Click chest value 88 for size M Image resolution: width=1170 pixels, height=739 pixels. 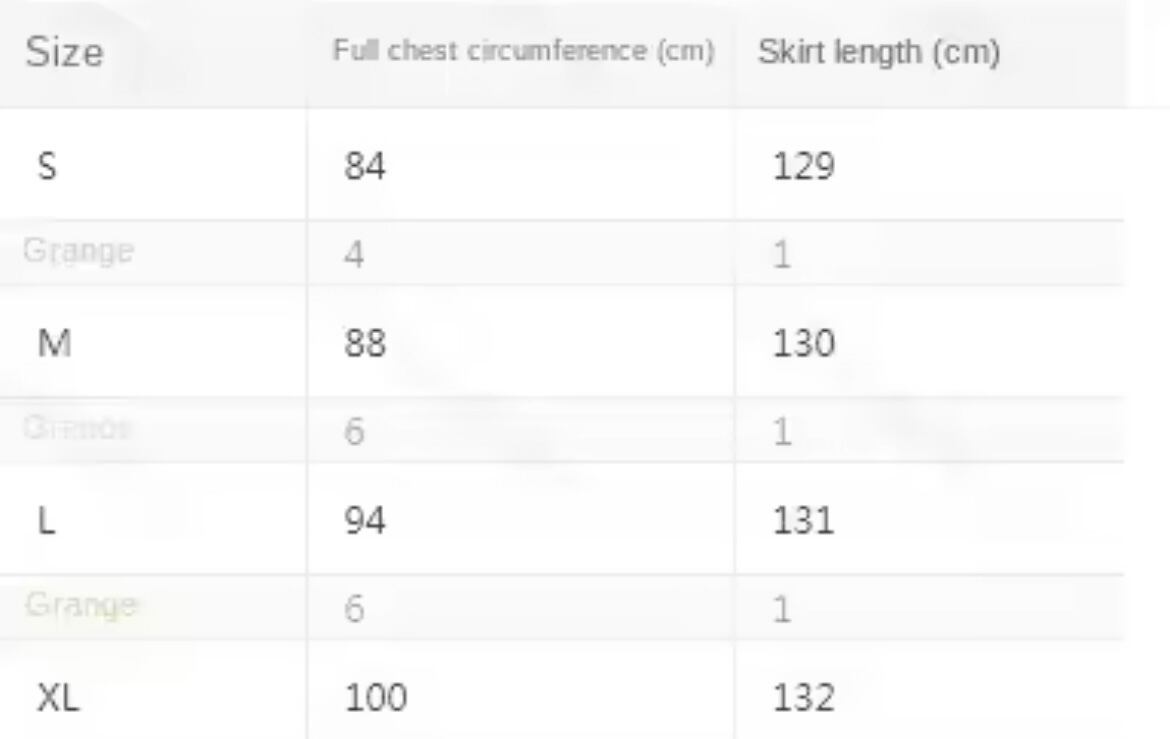[365, 344]
